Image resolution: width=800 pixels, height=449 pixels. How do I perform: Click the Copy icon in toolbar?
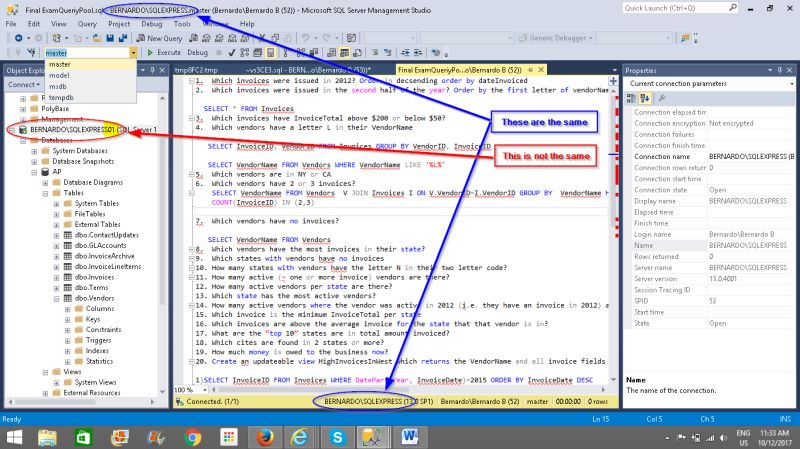click(276, 38)
